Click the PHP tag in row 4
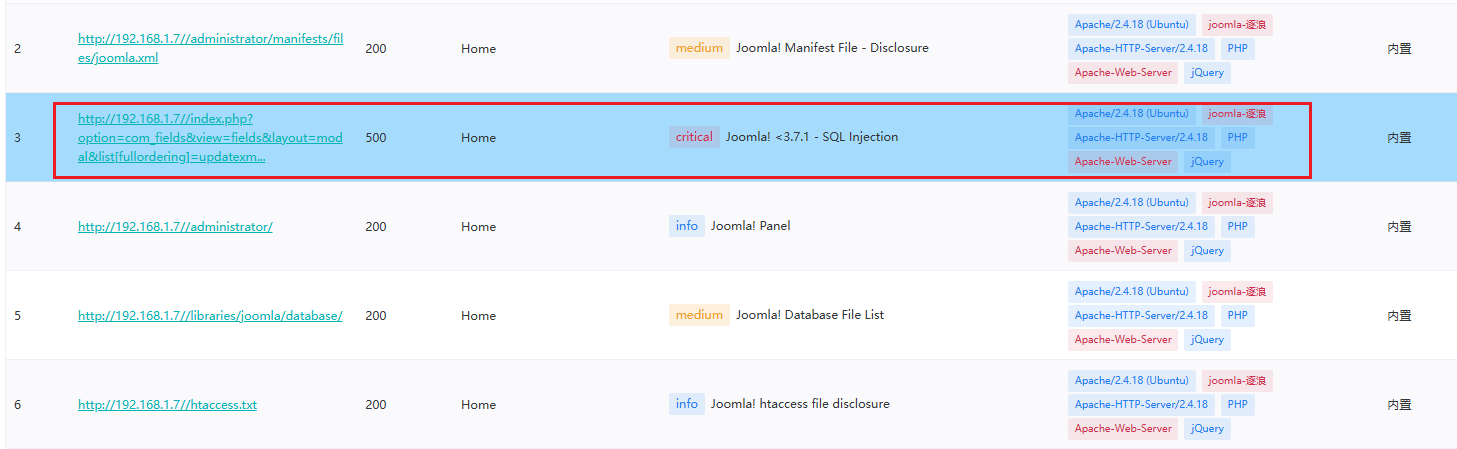Screen dimensions: 1457x449 pos(1237,227)
